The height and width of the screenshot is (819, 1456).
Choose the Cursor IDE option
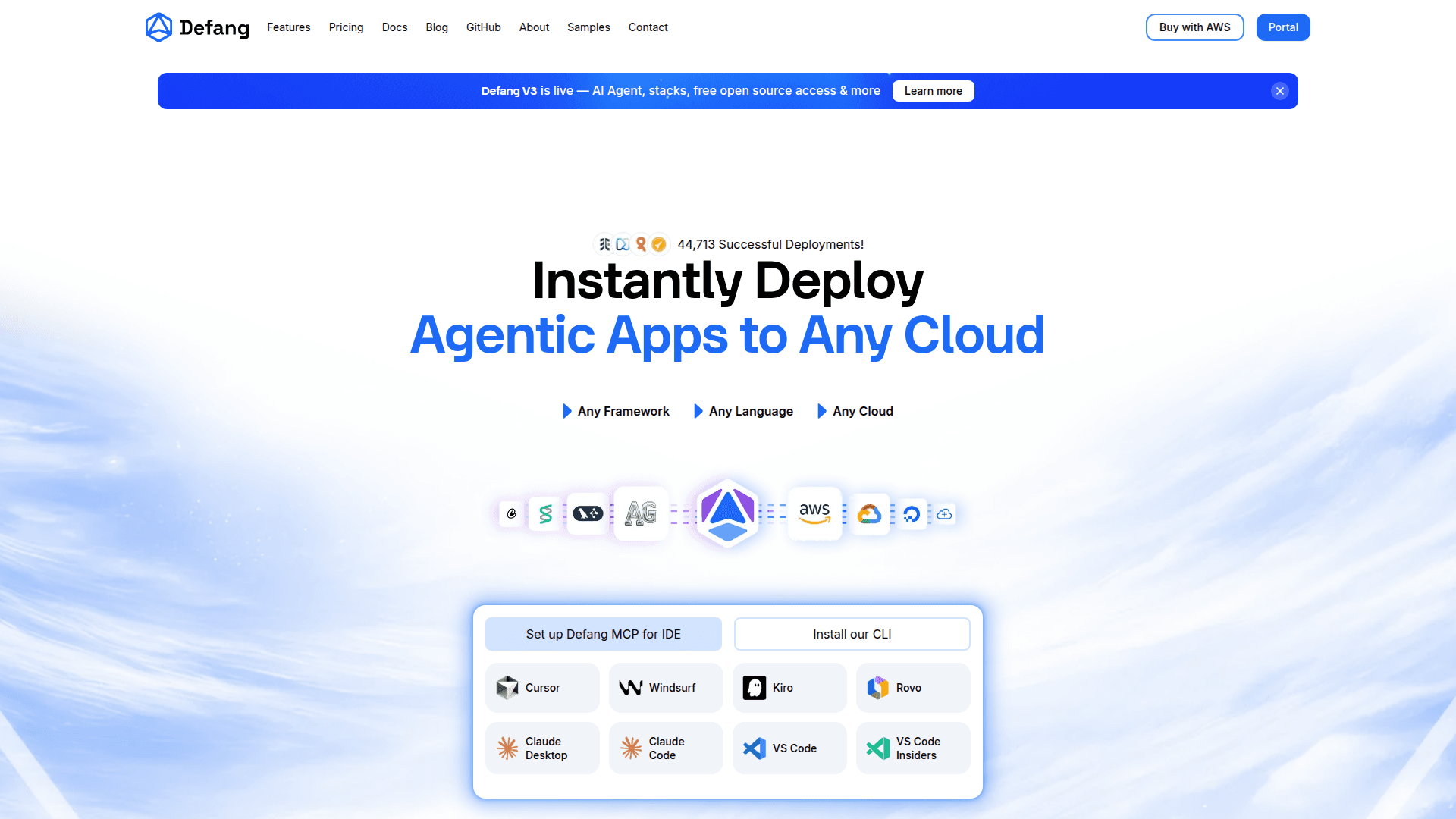(x=541, y=688)
